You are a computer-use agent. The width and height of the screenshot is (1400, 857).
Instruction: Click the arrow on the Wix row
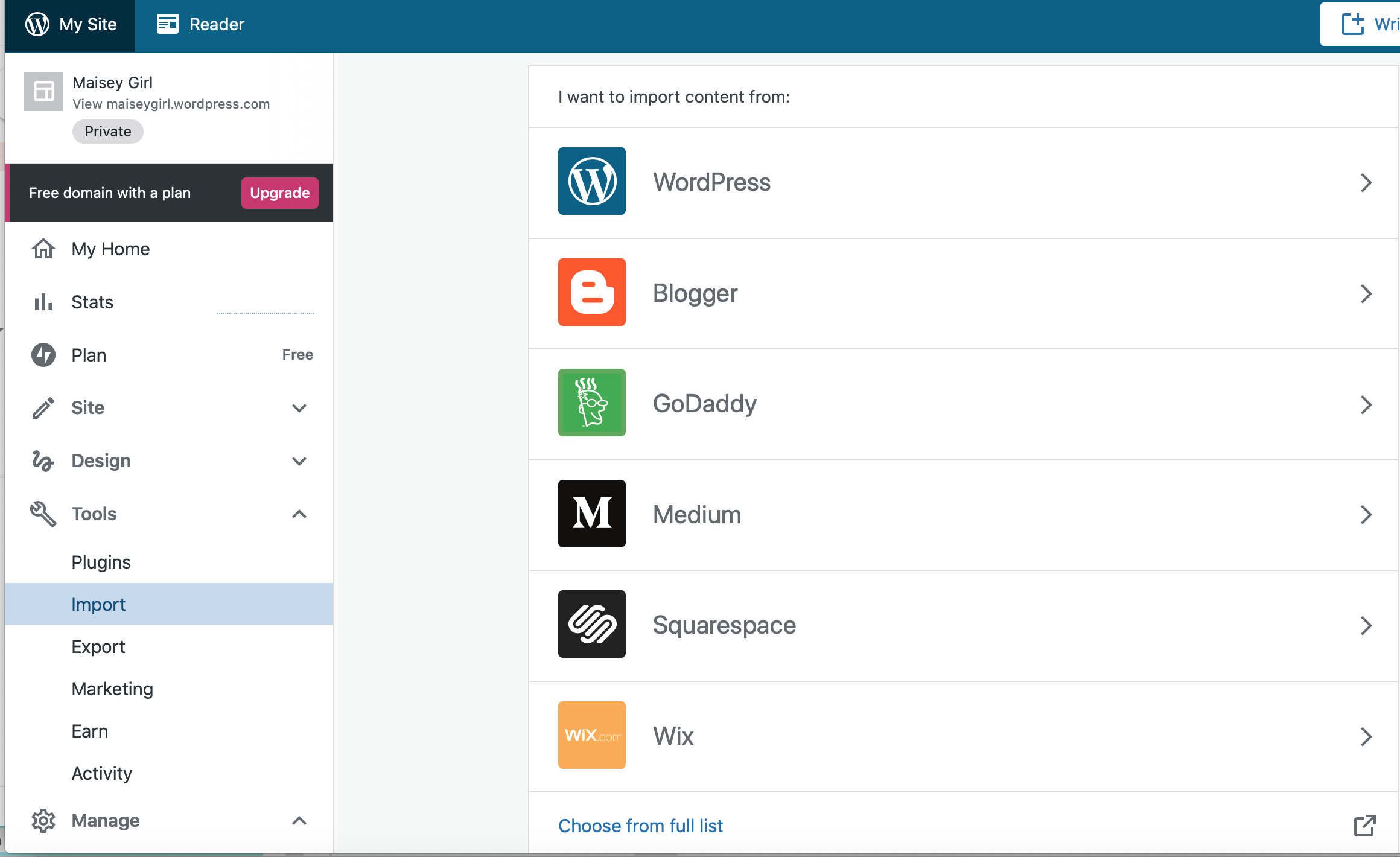[1366, 736]
